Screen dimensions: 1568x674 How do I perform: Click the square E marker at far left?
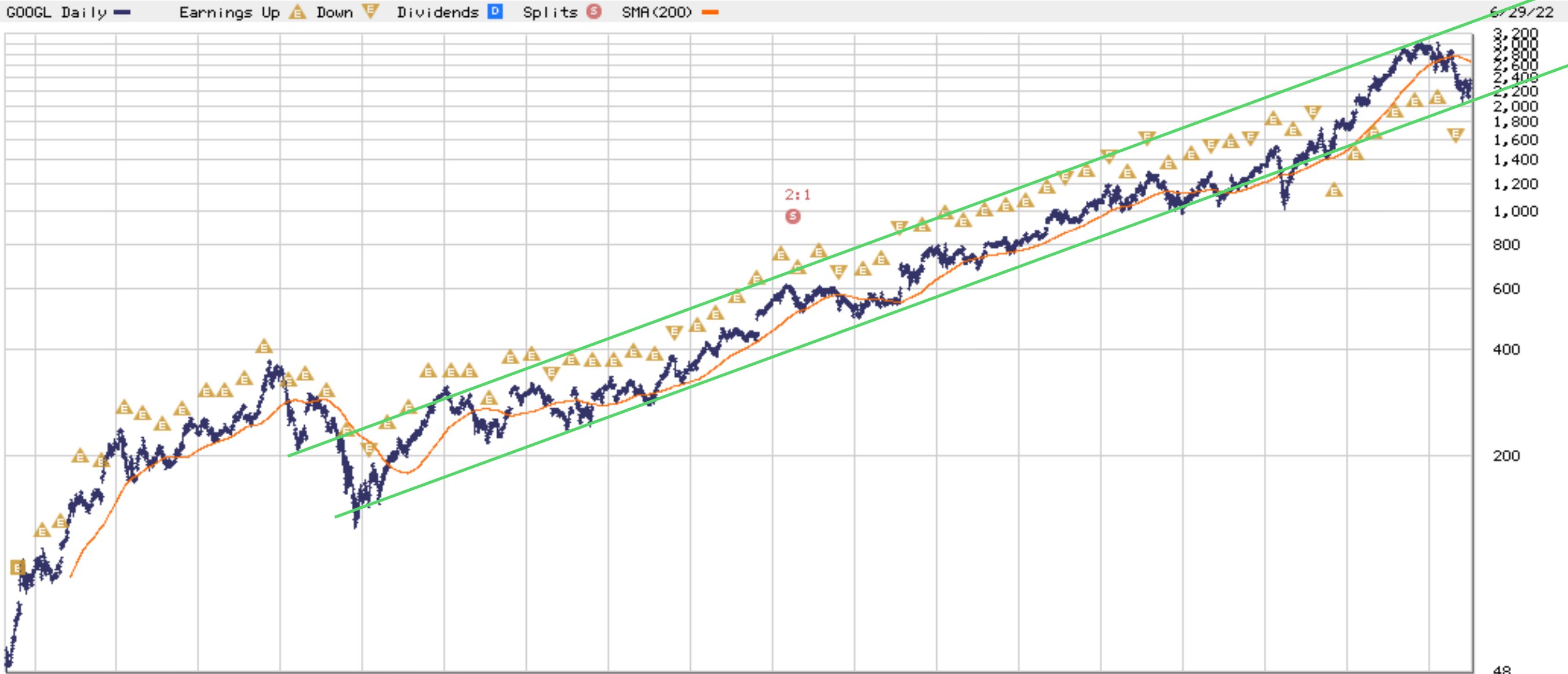click(x=17, y=567)
